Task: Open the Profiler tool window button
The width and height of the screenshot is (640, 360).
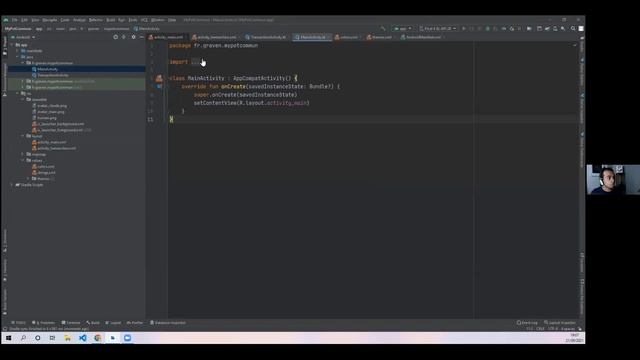Action: [135, 323]
